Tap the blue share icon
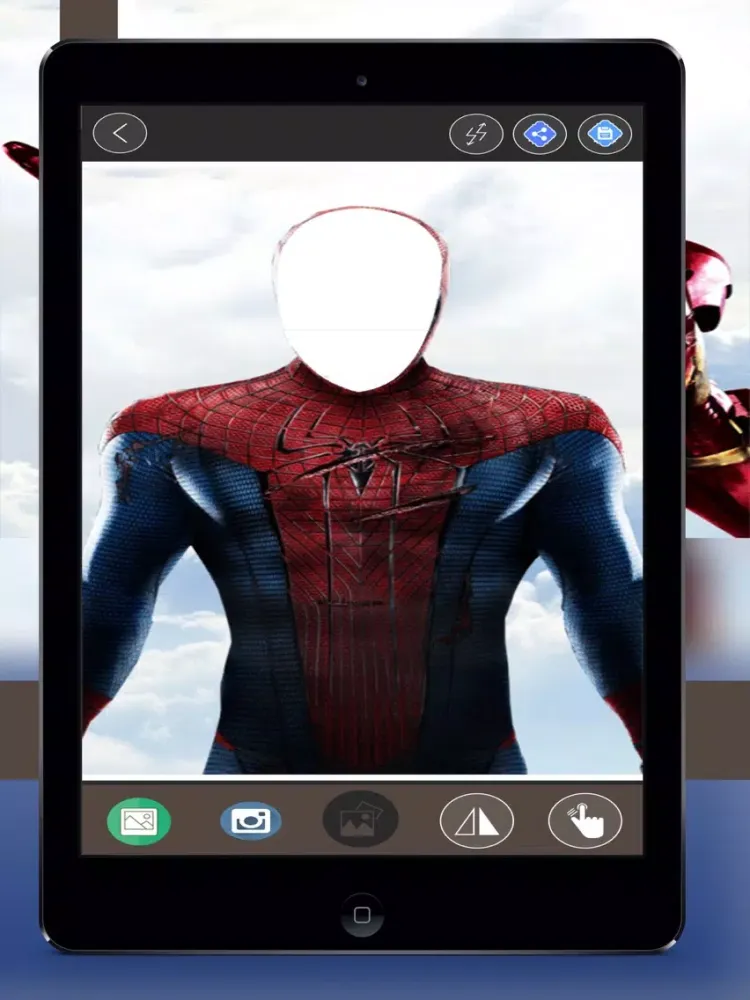The height and width of the screenshot is (1000, 750). [x=540, y=134]
